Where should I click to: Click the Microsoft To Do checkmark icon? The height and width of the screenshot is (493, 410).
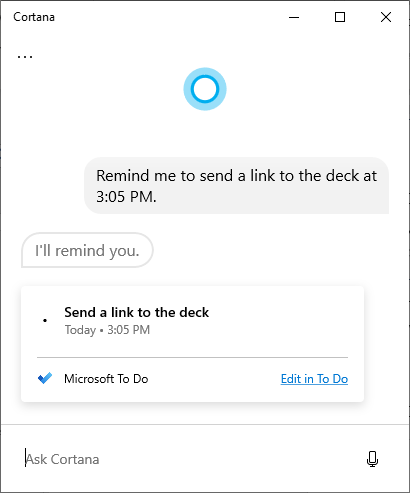click(x=45, y=378)
